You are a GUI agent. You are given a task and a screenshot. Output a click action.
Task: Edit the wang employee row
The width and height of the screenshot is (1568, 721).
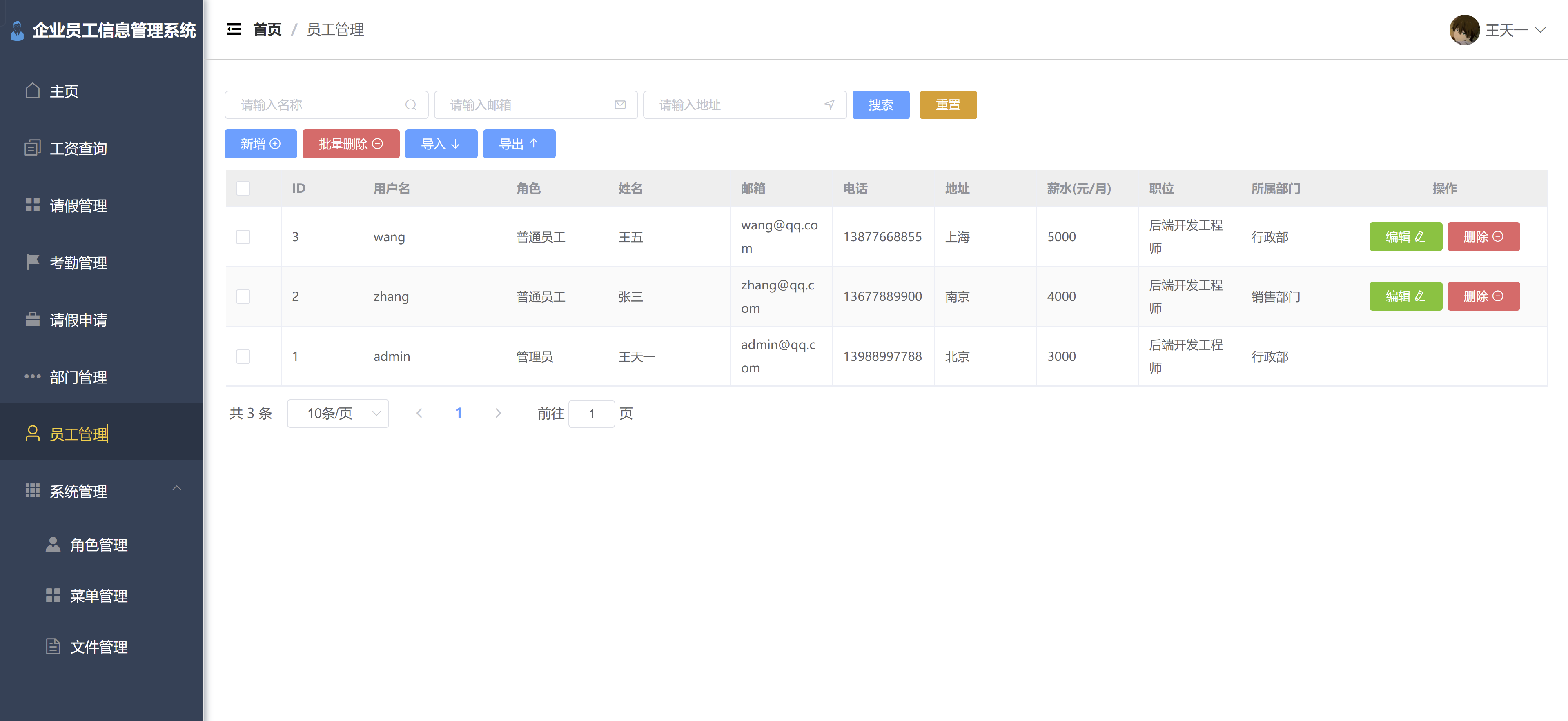pyautogui.click(x=1405, y=237)
